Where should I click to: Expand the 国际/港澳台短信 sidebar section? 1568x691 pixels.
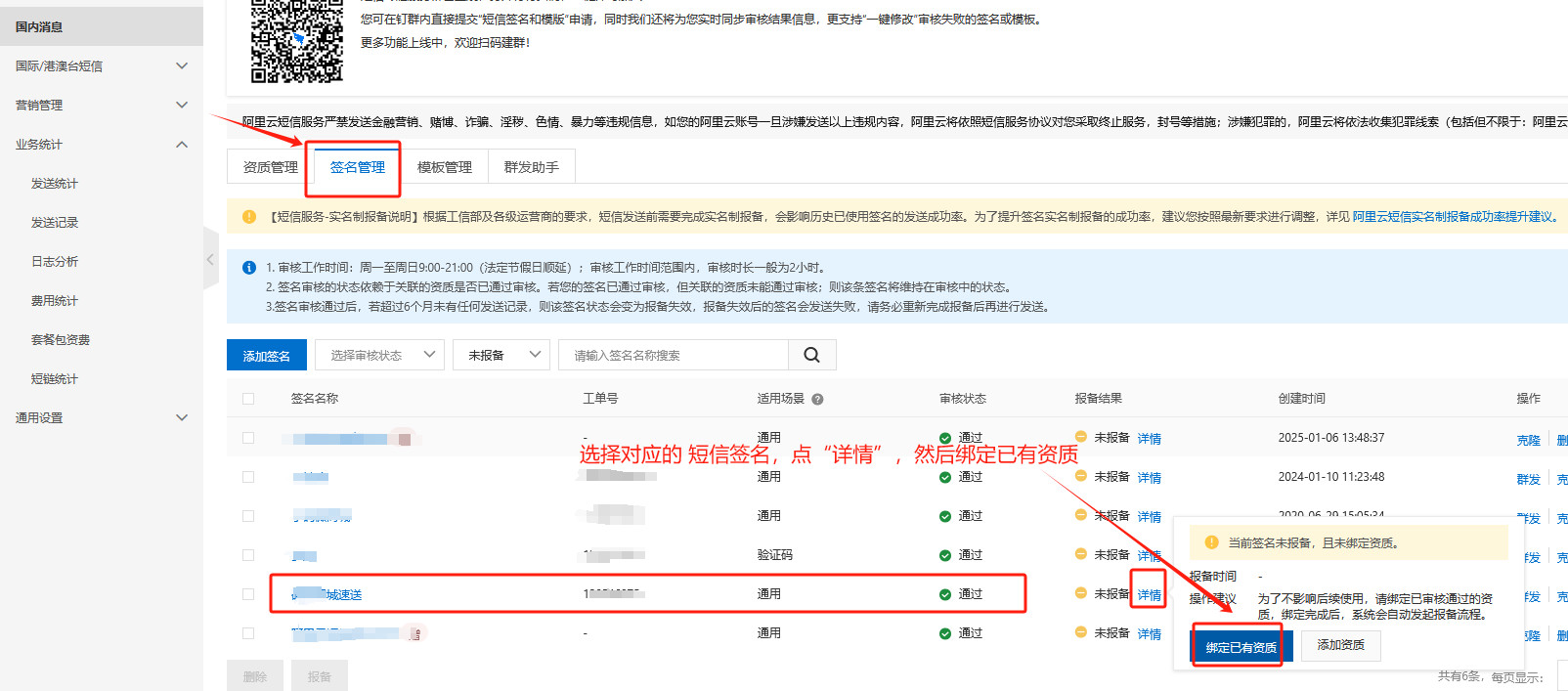coord(181,65)
